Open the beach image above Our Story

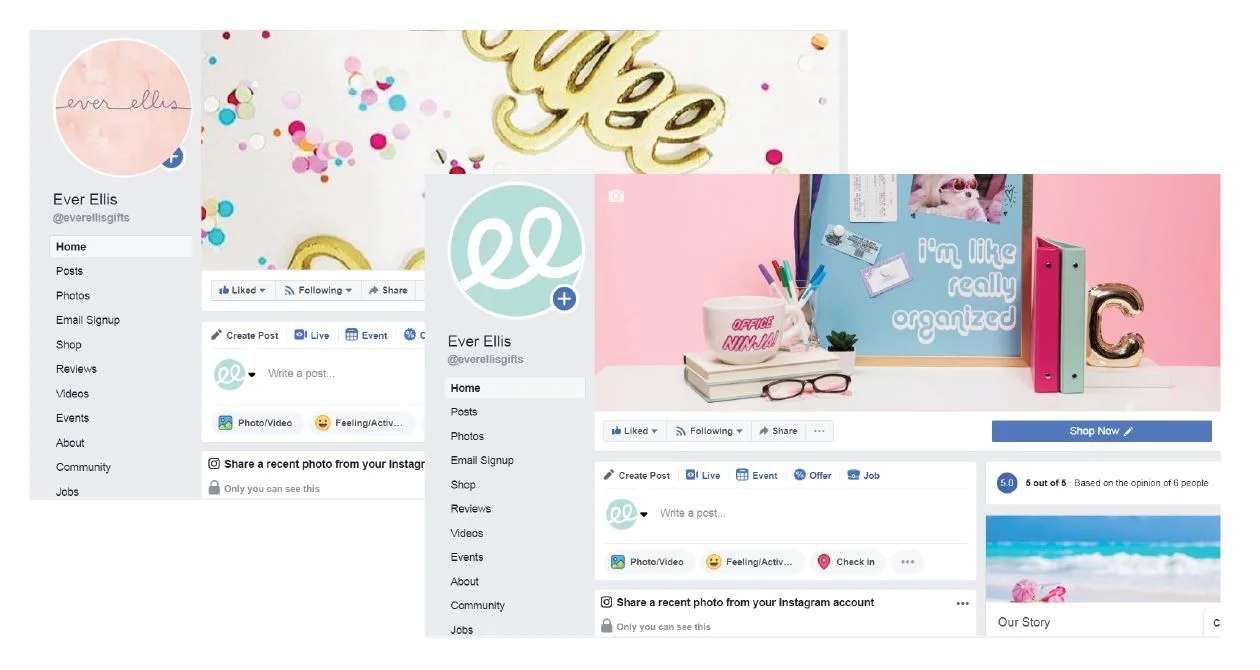(x=1102, y=558)
